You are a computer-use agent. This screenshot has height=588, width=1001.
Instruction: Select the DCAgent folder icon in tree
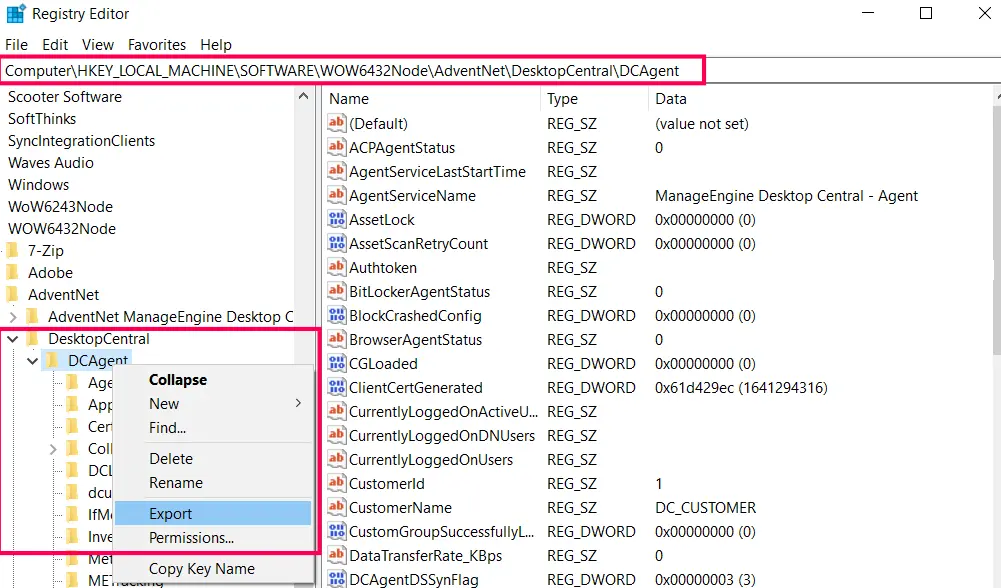(52, 360)
